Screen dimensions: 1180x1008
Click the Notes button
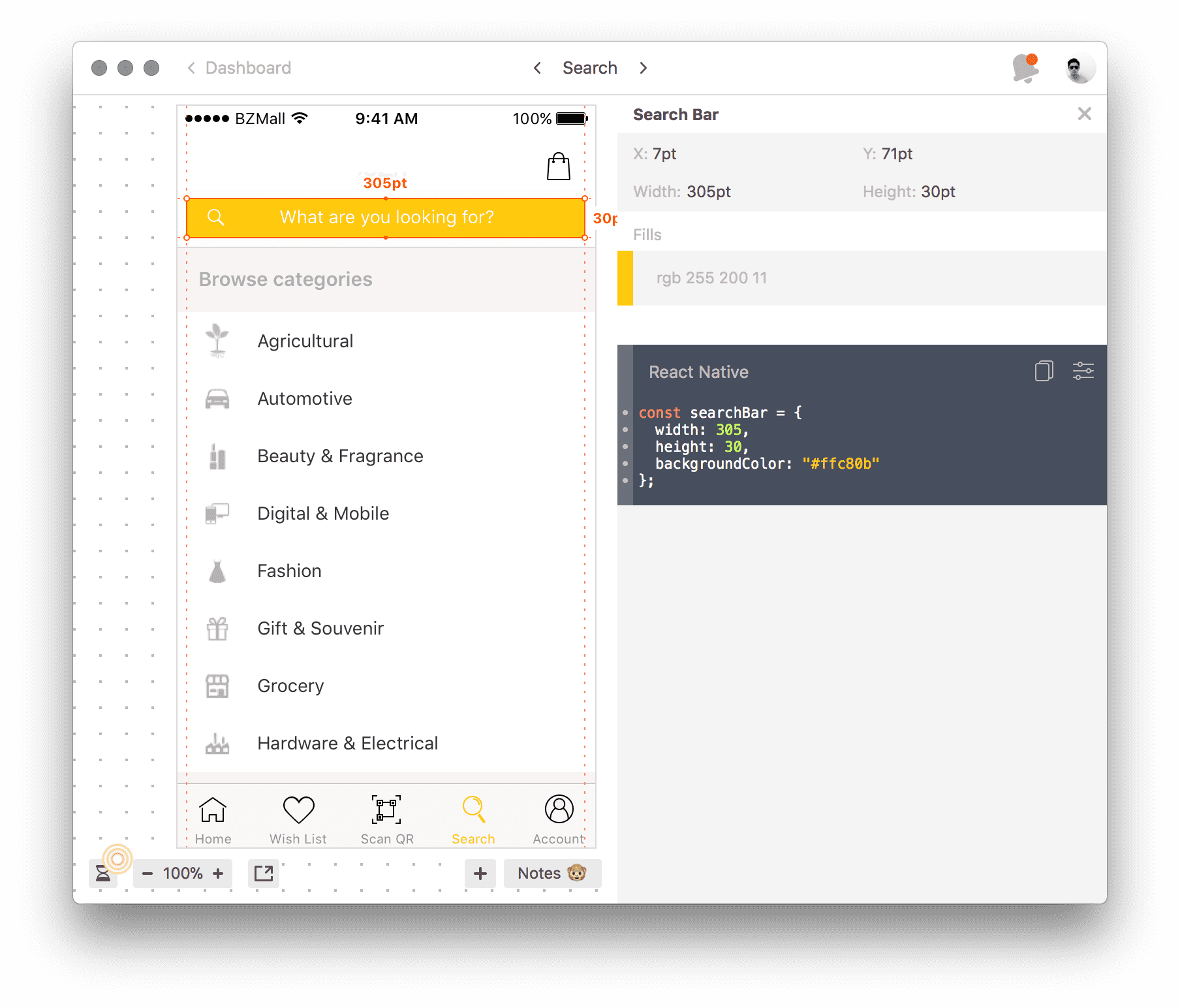[552, 874]
